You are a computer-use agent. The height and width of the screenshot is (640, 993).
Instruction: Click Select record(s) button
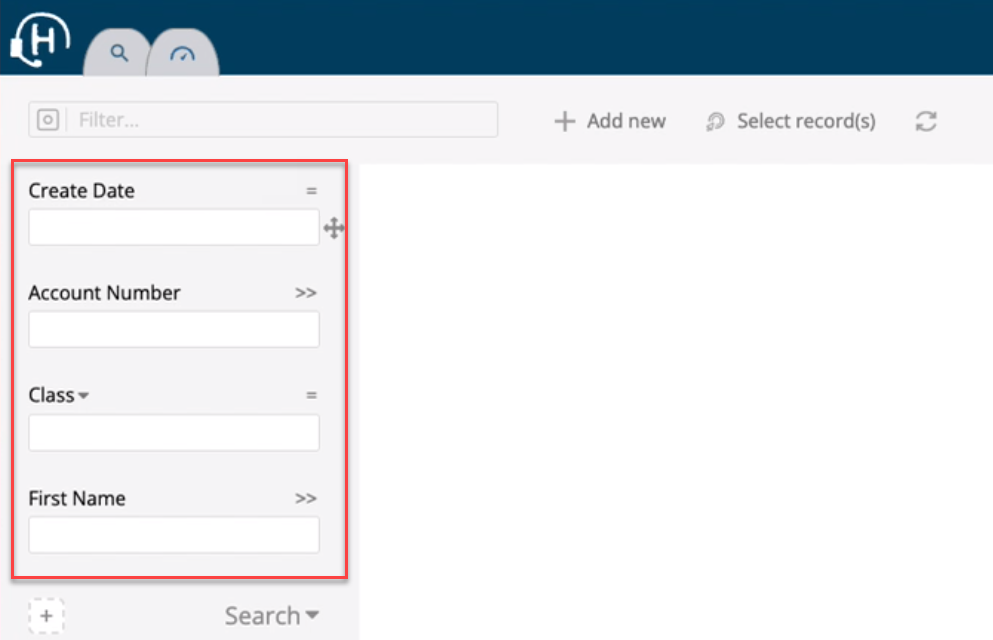pos(791,121)
